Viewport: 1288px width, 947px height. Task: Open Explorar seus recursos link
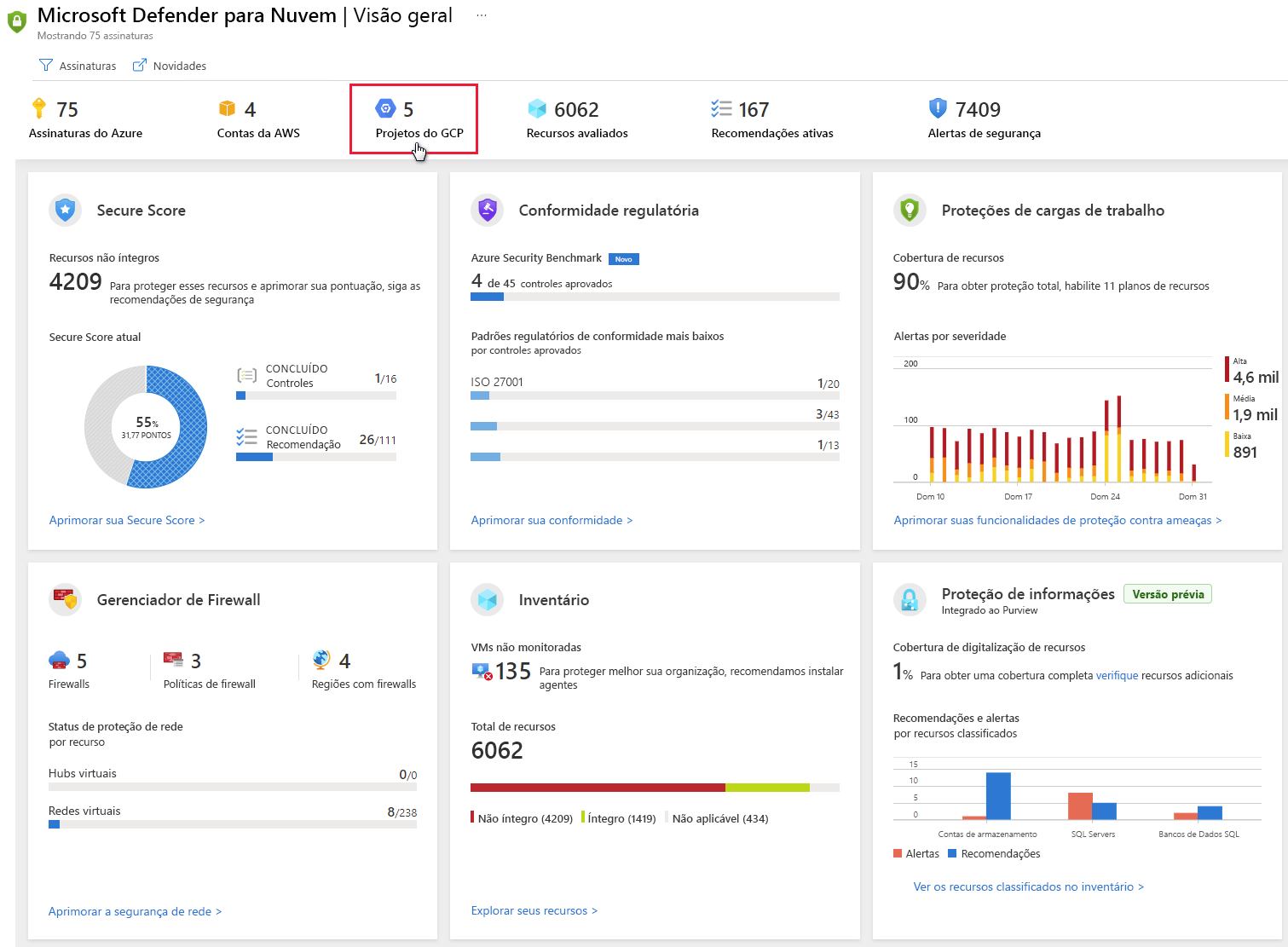[534, 910]
